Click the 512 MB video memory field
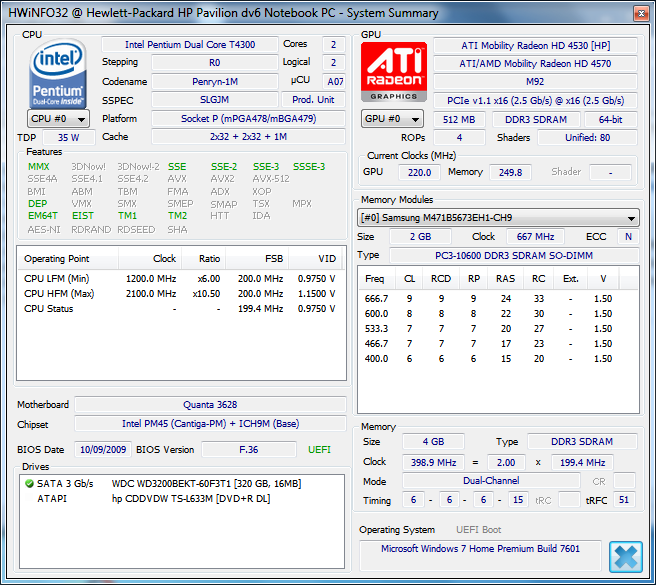This screenshot has width=656, height=588. [459, 120]
